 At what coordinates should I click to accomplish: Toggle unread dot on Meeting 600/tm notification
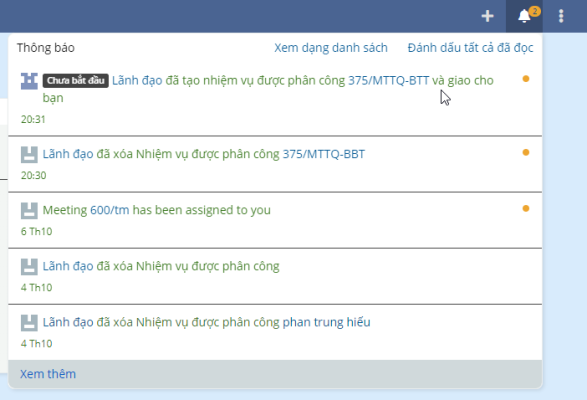coord(526,209)
